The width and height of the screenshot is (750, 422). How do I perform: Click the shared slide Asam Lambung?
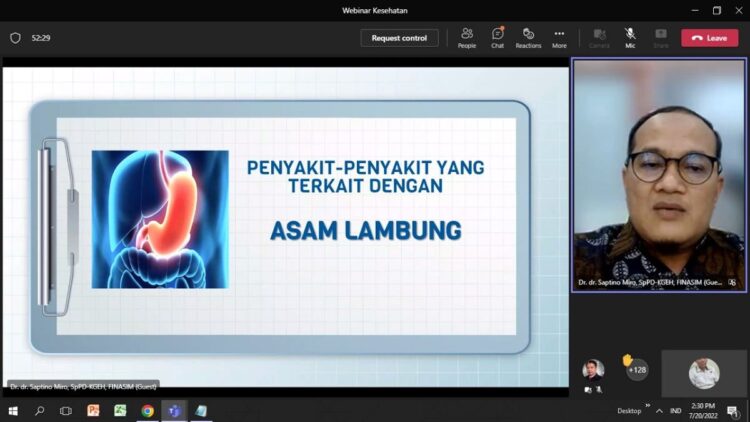click(x=286, y=226)
